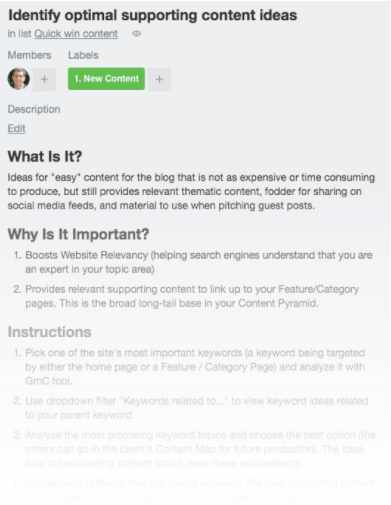The width and height of the screenshot is (391, 505).
Task: Click the card title "Identify optimal supporting content ideas"
Action: (152, 15)
